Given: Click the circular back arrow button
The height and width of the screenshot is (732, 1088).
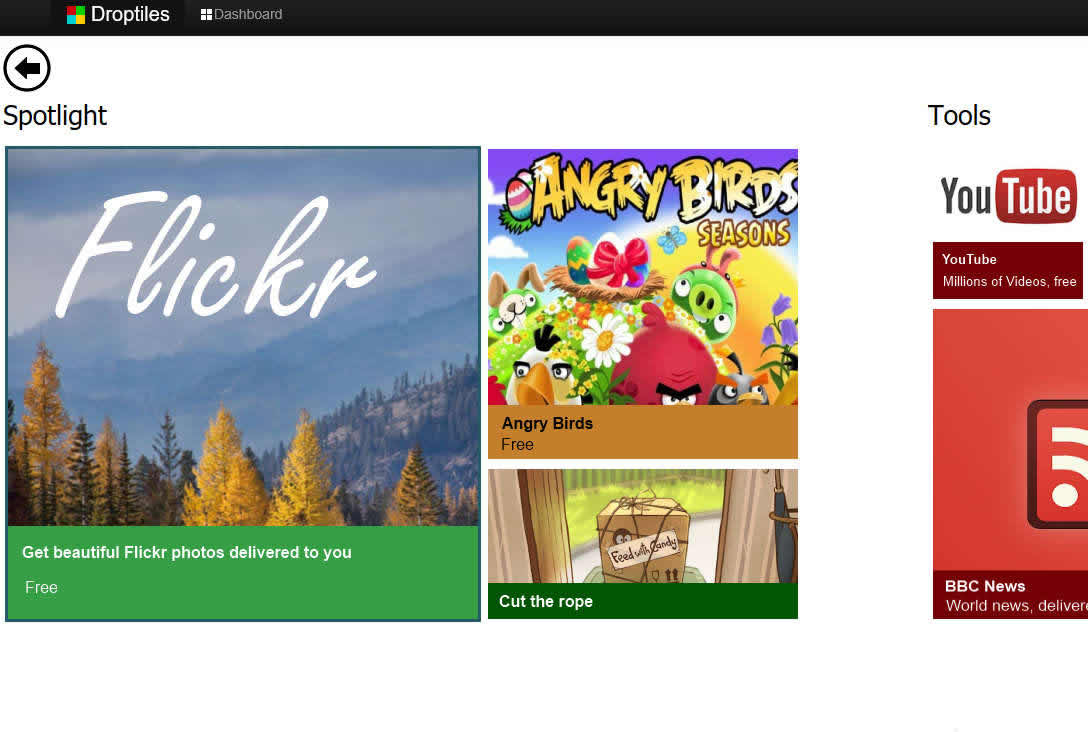Looking at the screenshot, I should click(27, 68).
